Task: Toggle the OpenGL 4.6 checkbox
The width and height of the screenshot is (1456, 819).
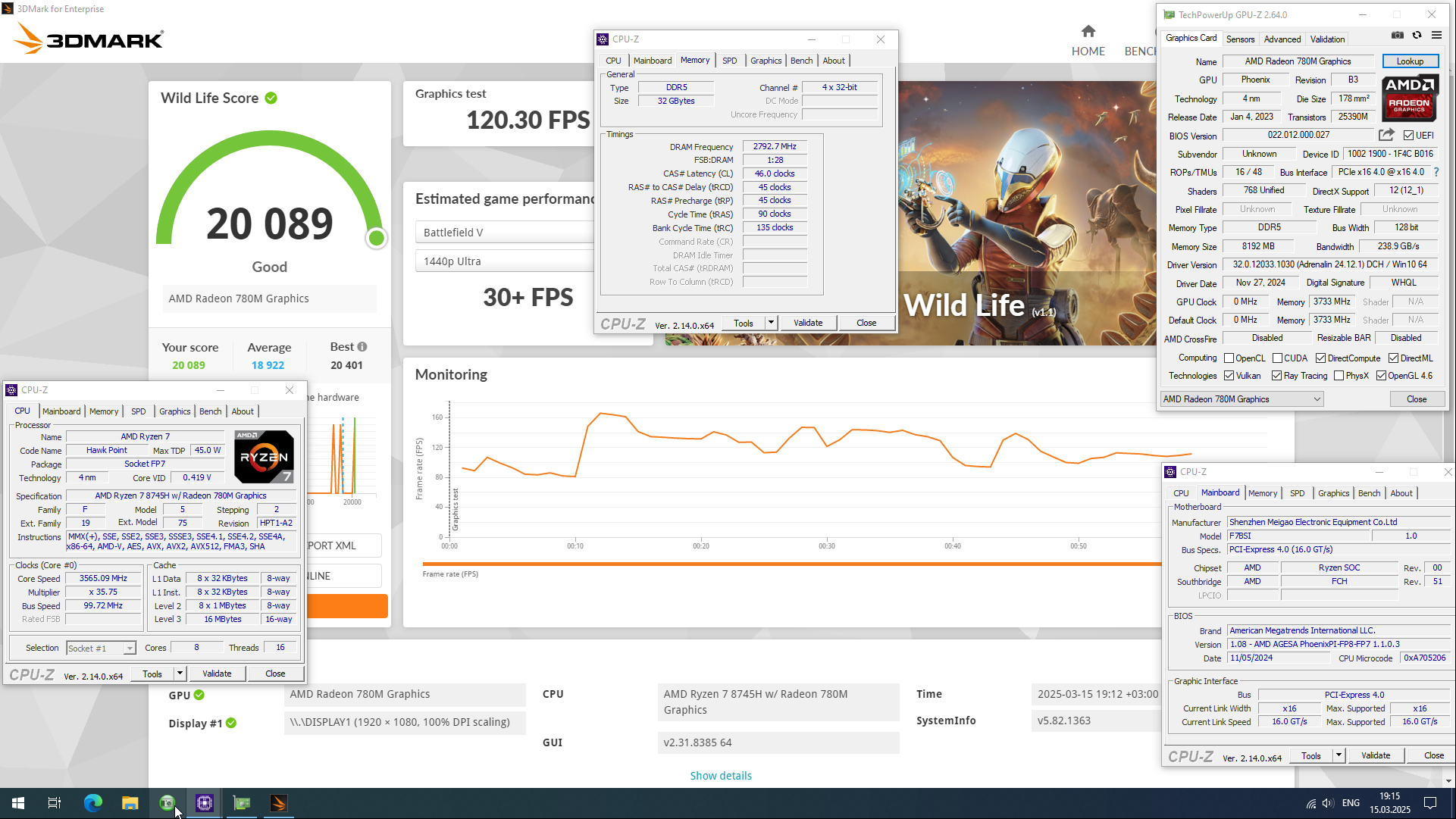Action: (1381, 376)
